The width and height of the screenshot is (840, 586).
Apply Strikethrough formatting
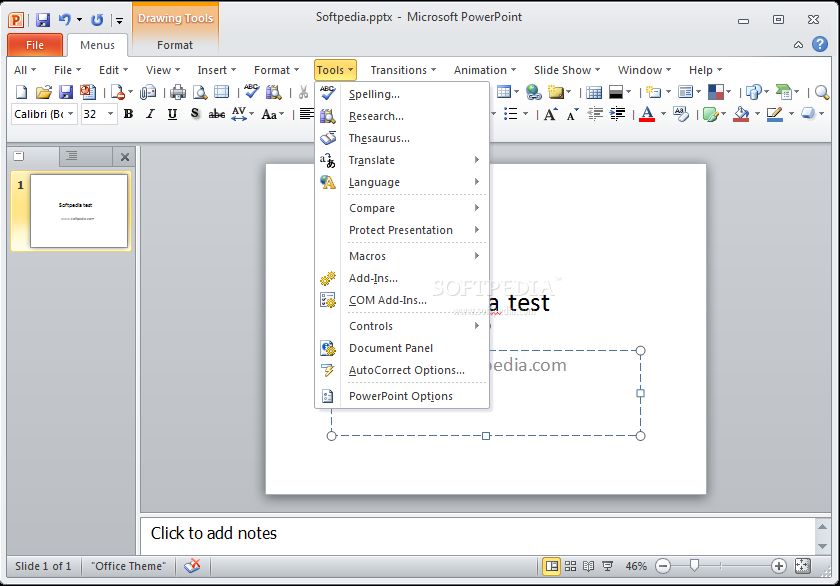pyautogui.click(x=216, y=114)
